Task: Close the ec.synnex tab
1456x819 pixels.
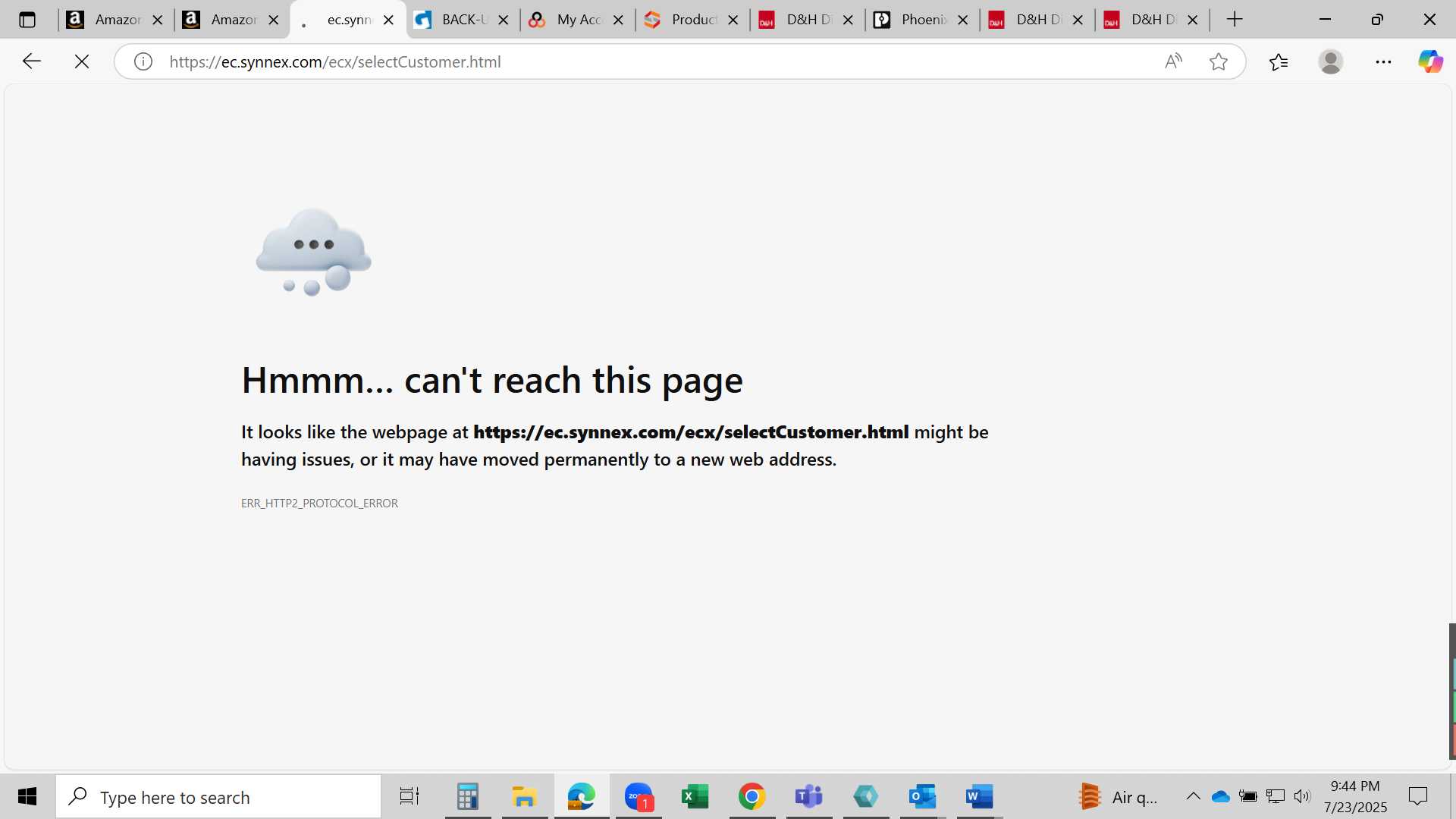Action: [388, 20]
